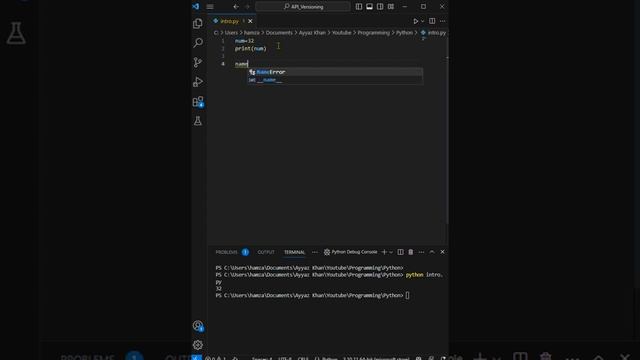Click the Python language mode status entry
Viewport: 640px width, 360px height.
pos(327,358)
